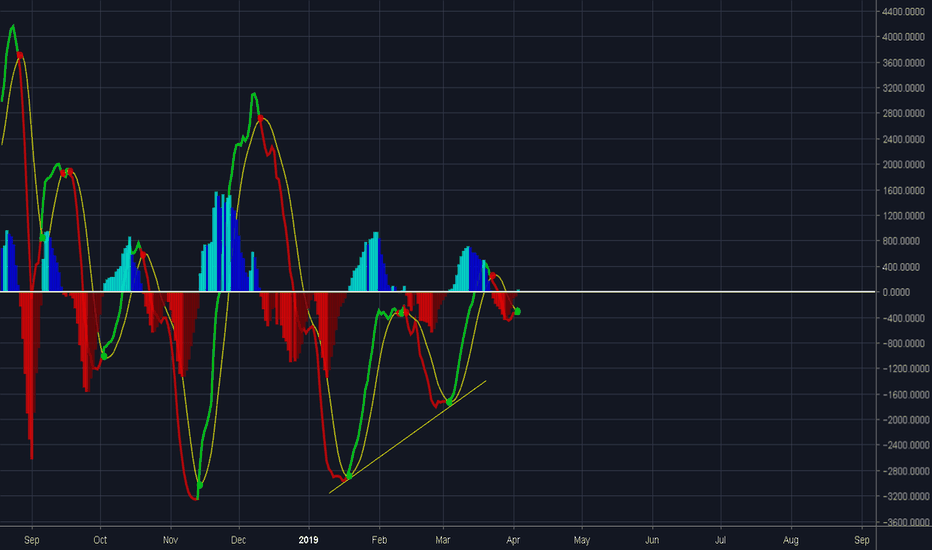Click the Oct label on time axis
The height and width of the screenshot is (550, 932).
(100, 540)
